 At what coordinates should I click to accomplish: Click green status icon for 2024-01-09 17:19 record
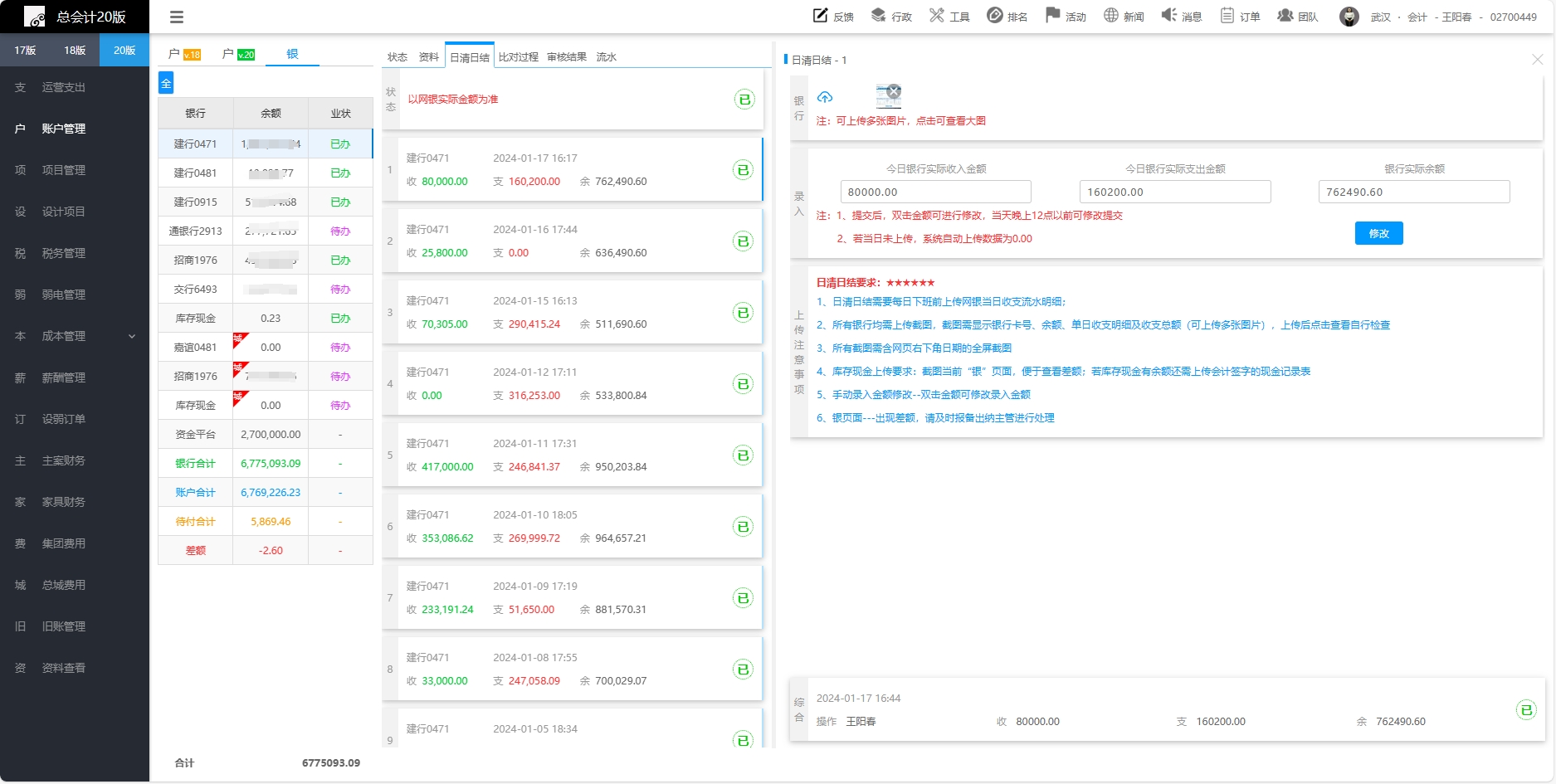point(744,598)
